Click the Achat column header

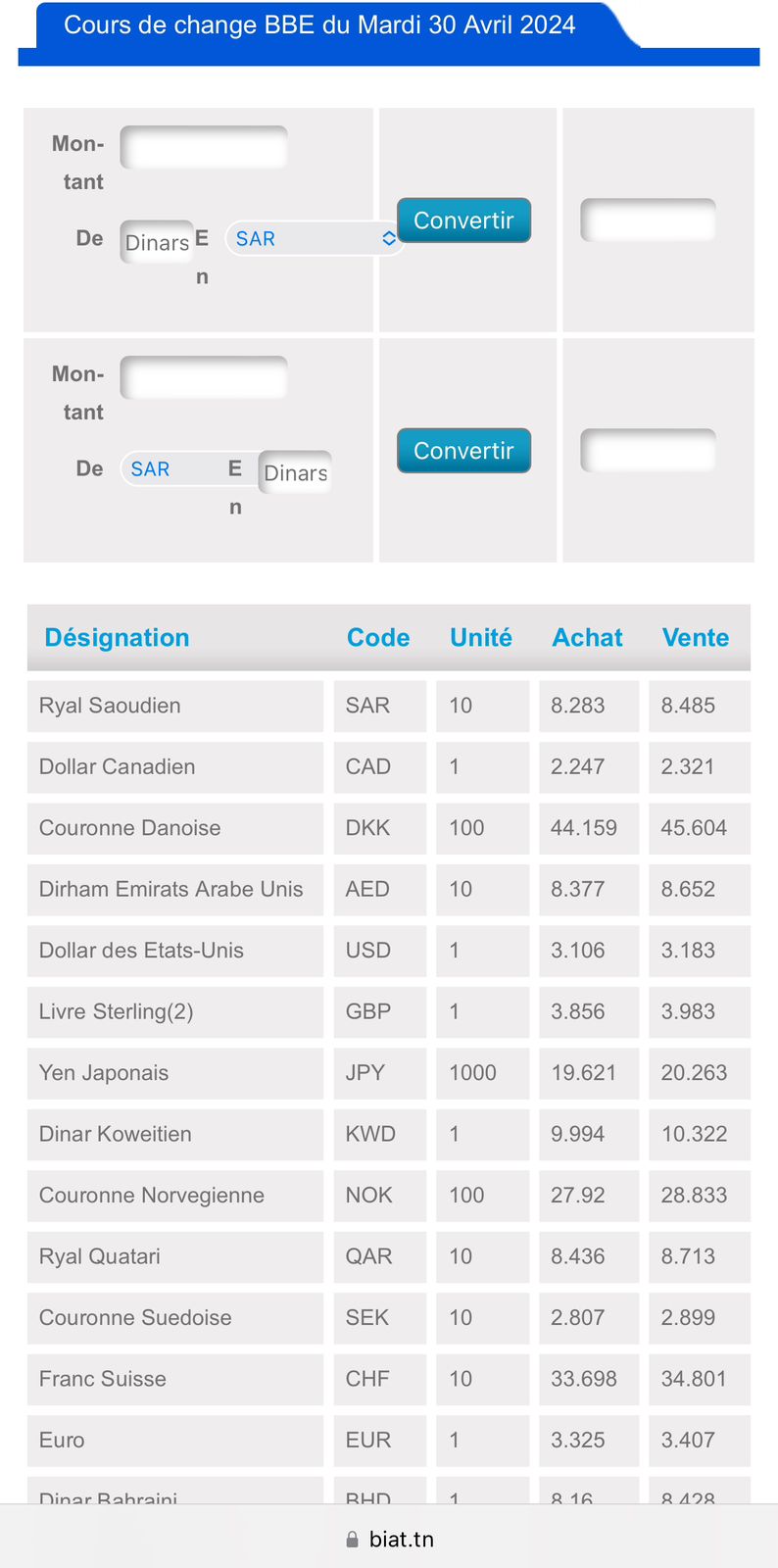pos(587,638)
